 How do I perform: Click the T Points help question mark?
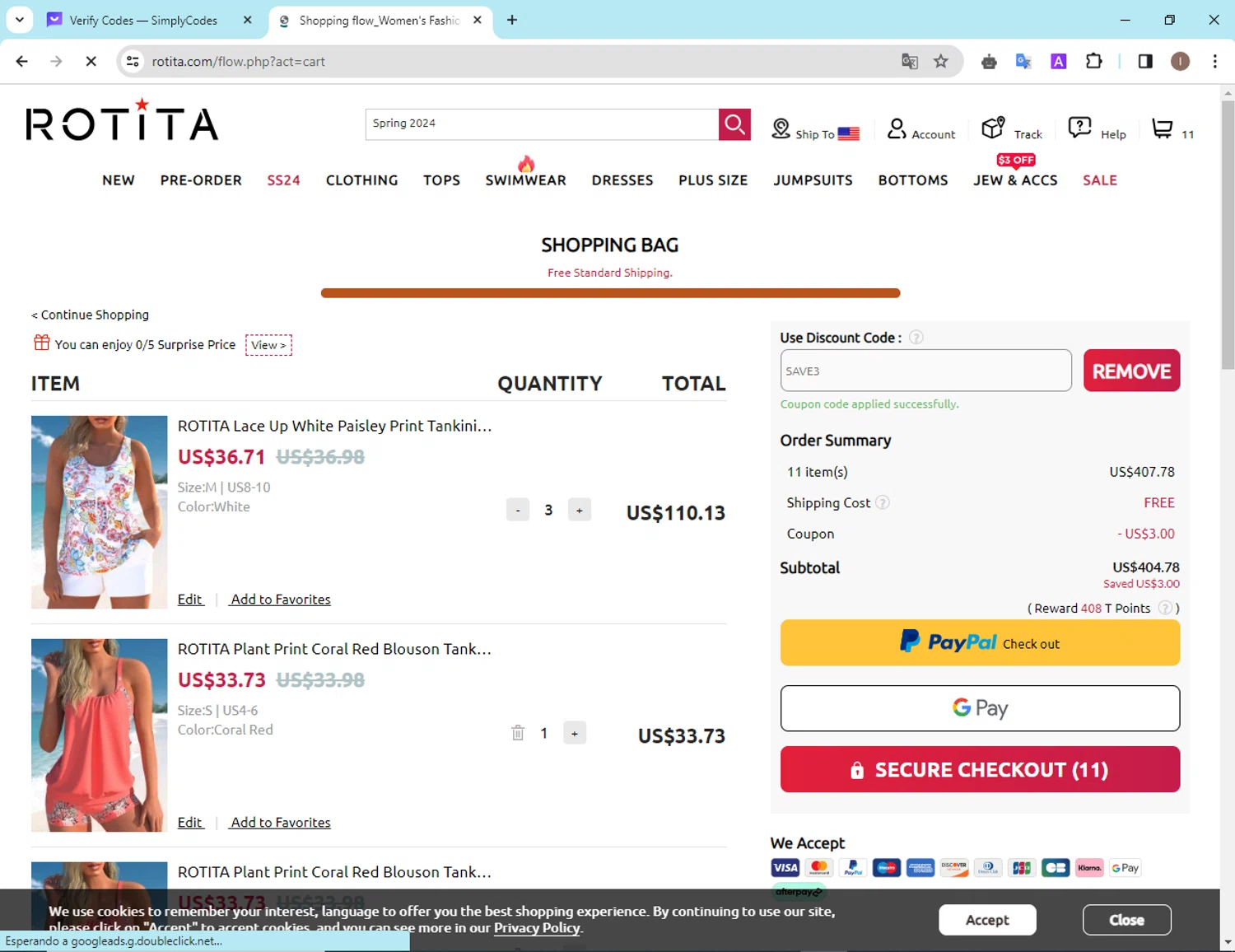pyautogui.click(x=1165, y=608)
